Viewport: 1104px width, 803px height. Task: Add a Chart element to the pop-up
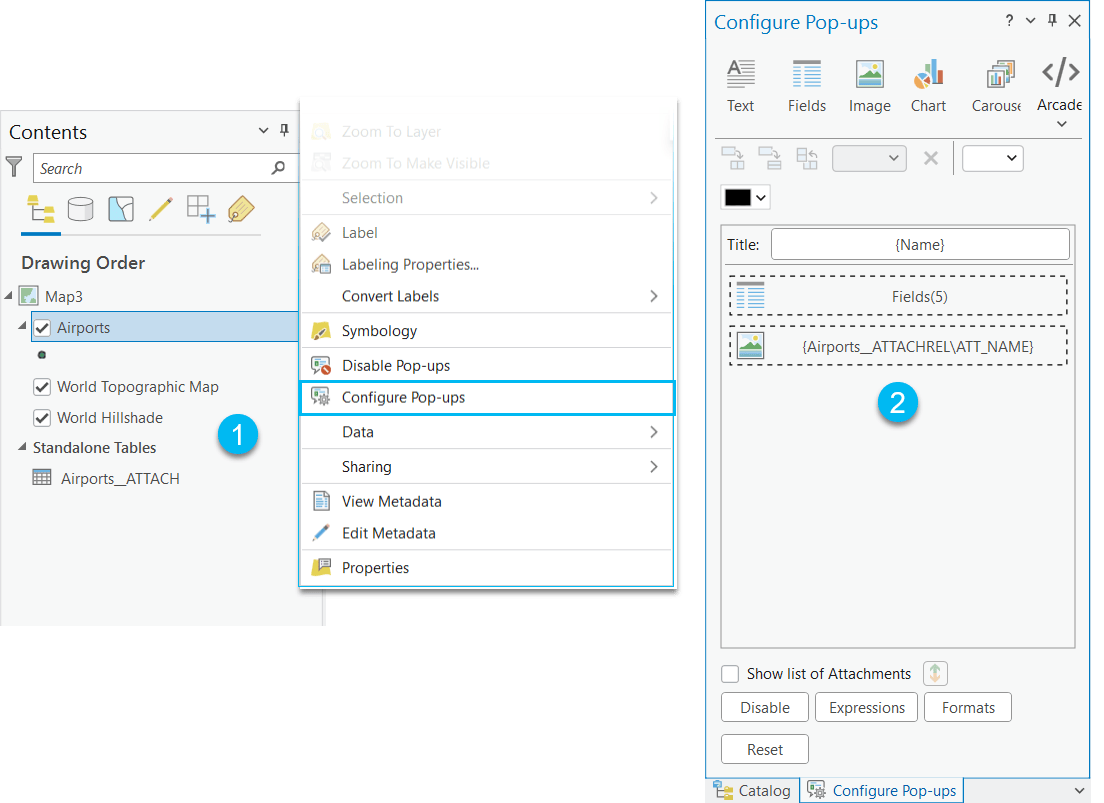[928, 85]
